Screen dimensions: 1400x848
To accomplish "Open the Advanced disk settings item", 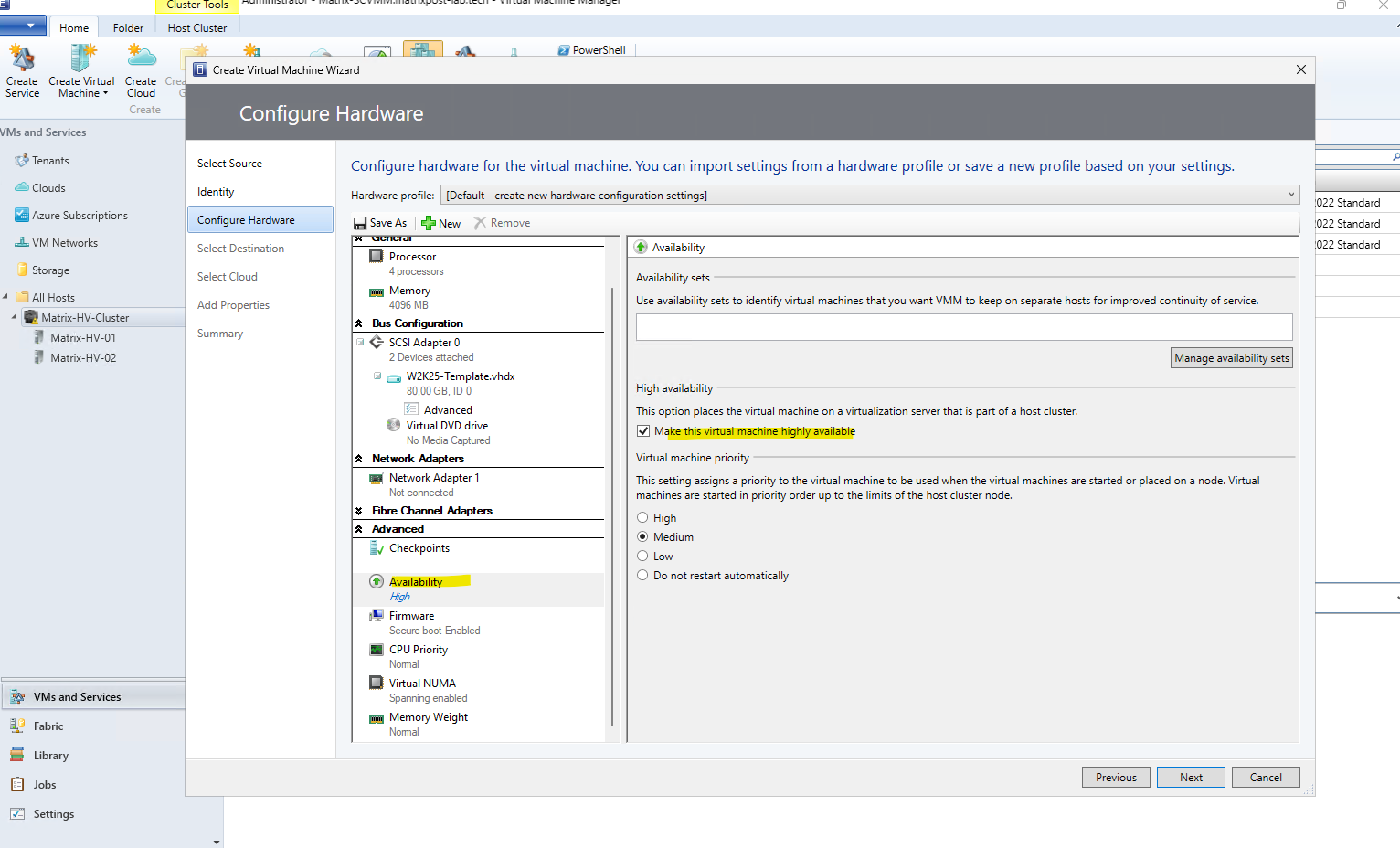I will click(x=448, y=410).
